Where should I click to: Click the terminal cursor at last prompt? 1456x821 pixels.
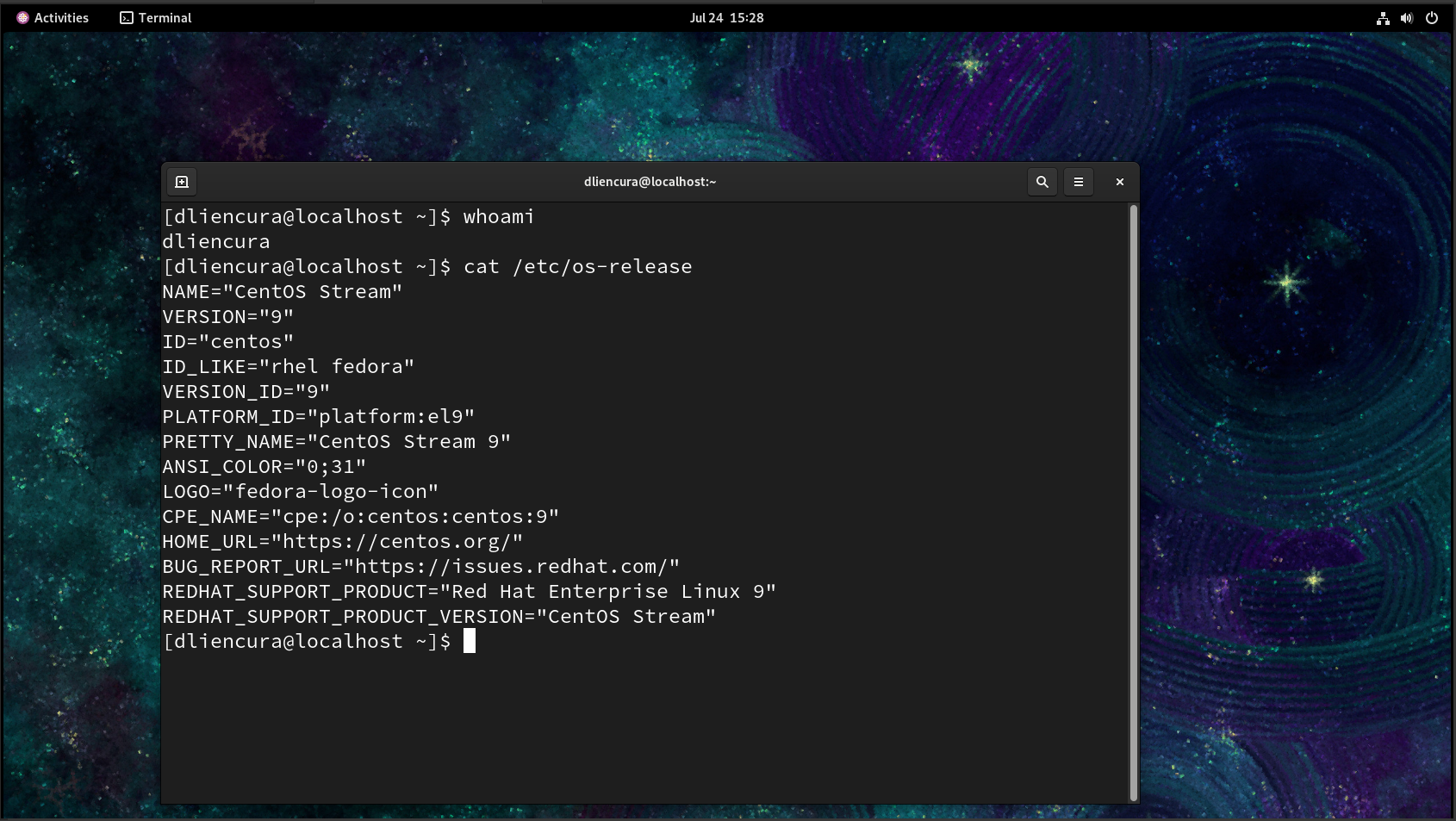470,641
